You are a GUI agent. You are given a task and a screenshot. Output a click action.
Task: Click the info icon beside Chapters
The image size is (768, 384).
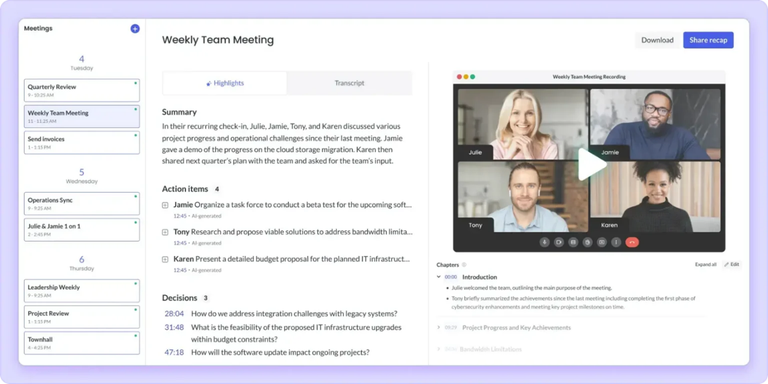(x=464, y=264)
